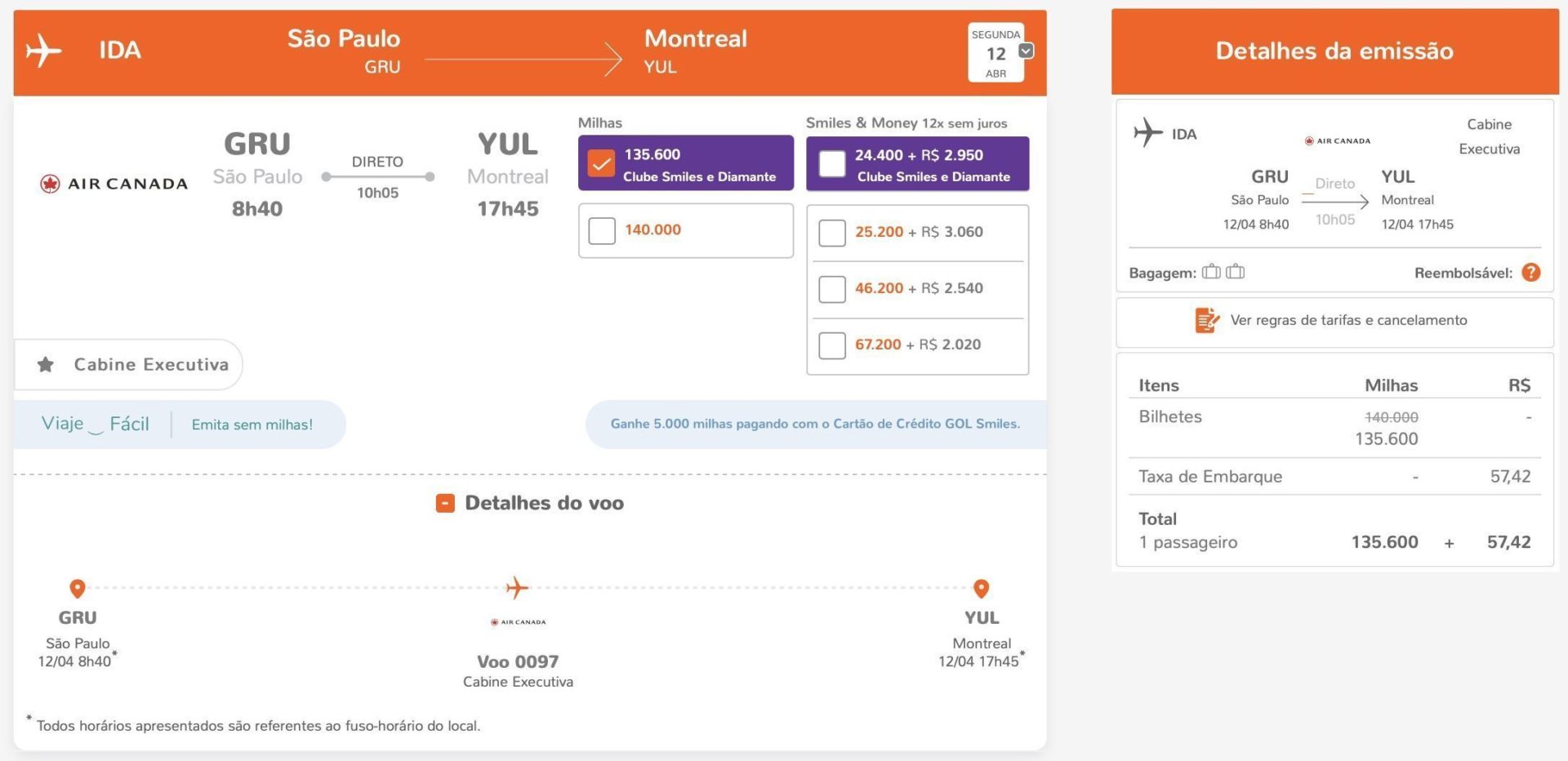
Task: Open the date dropdown for 12 ABR
Action: tap(1026, 51)
